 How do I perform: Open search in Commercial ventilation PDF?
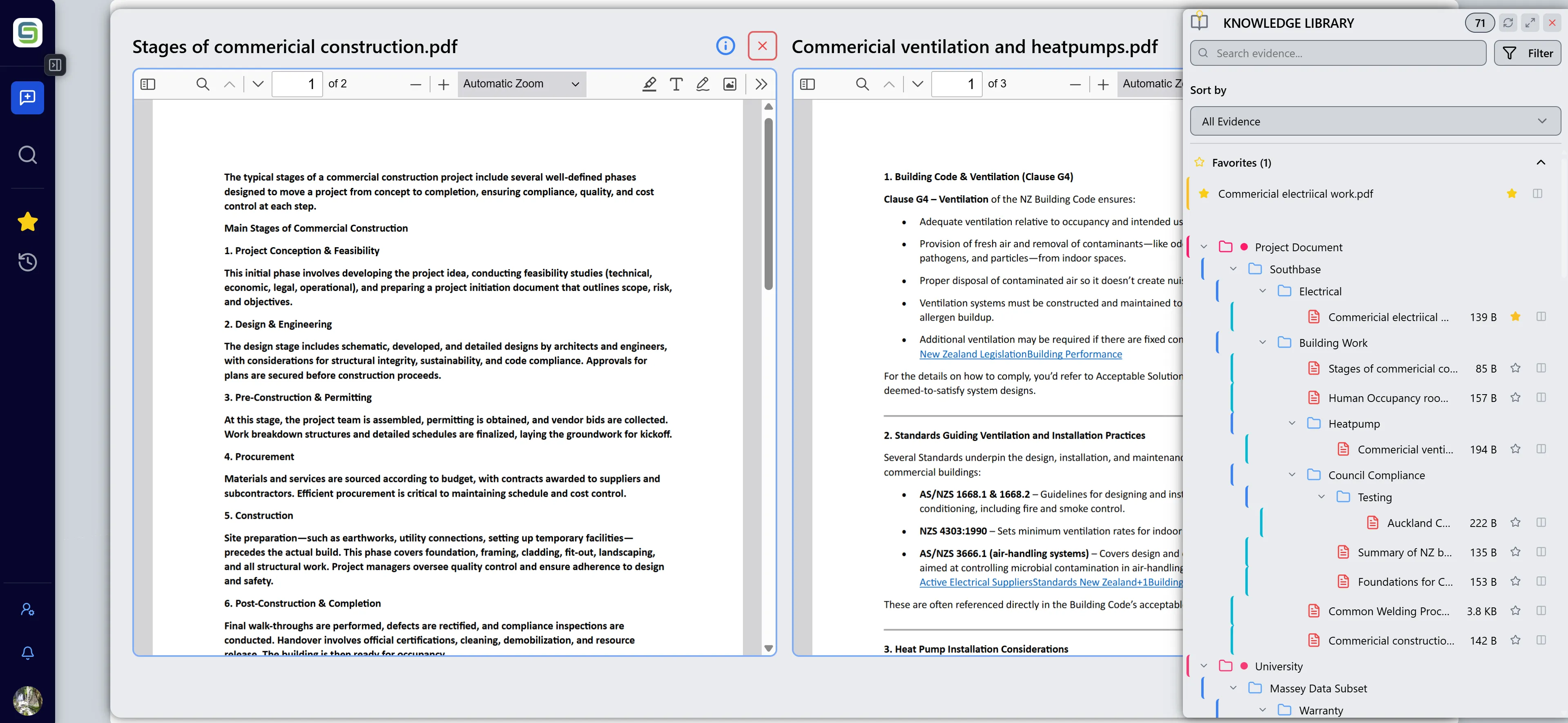(x=862, y=84)
